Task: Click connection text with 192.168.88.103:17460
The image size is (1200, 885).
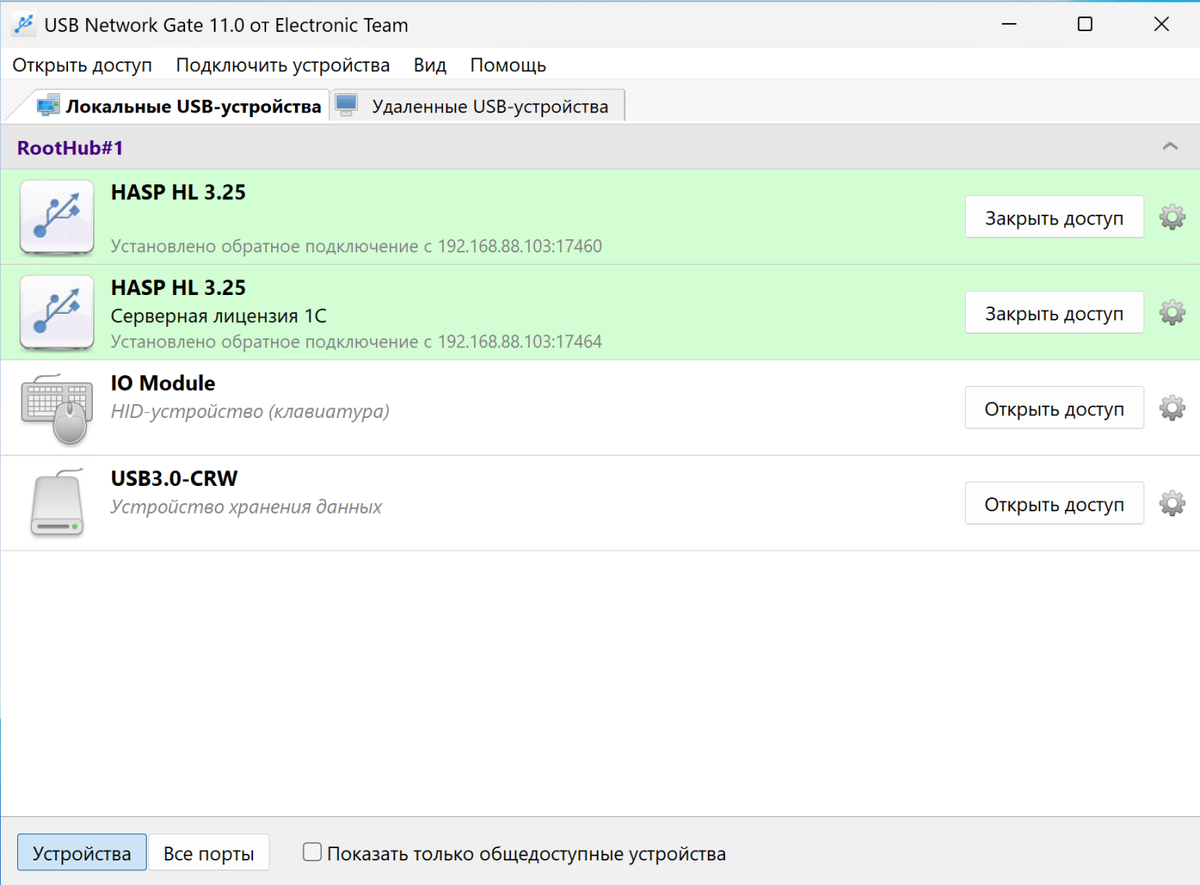Action: [x=356, y=245]
